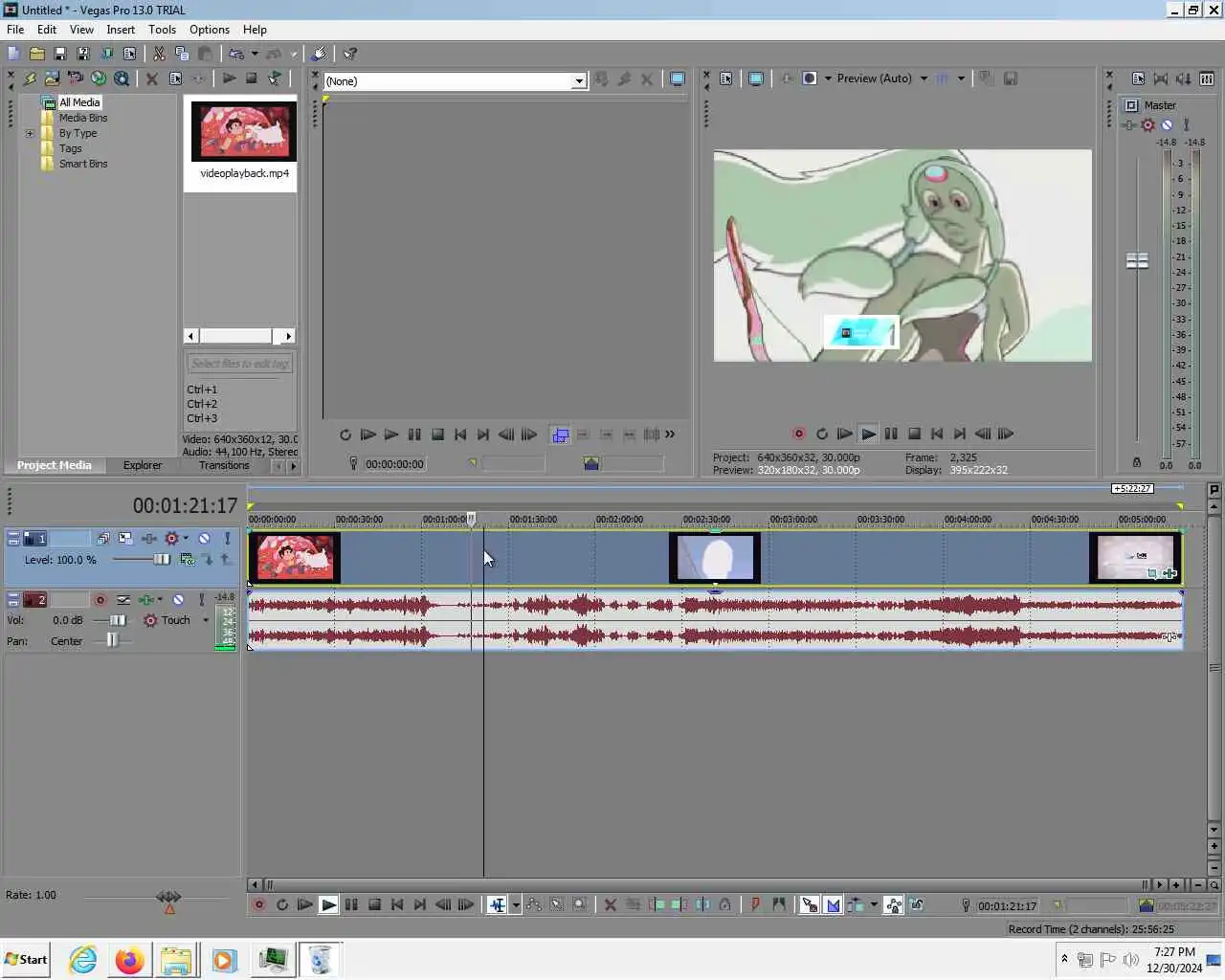Open the Options menu

[210, 30]
